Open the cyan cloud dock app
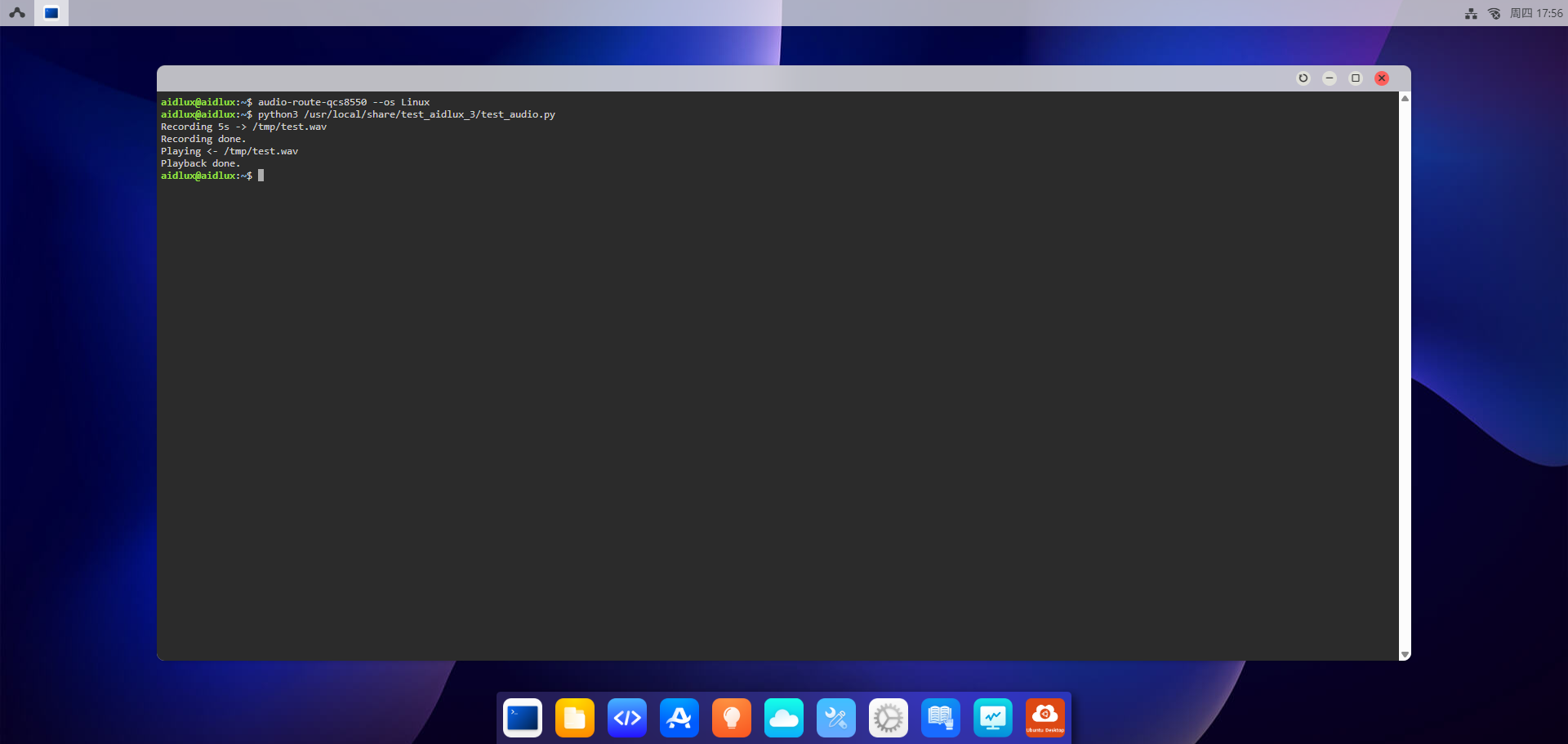Viewport: 1568px width, 744px height. tap(784, 718)
